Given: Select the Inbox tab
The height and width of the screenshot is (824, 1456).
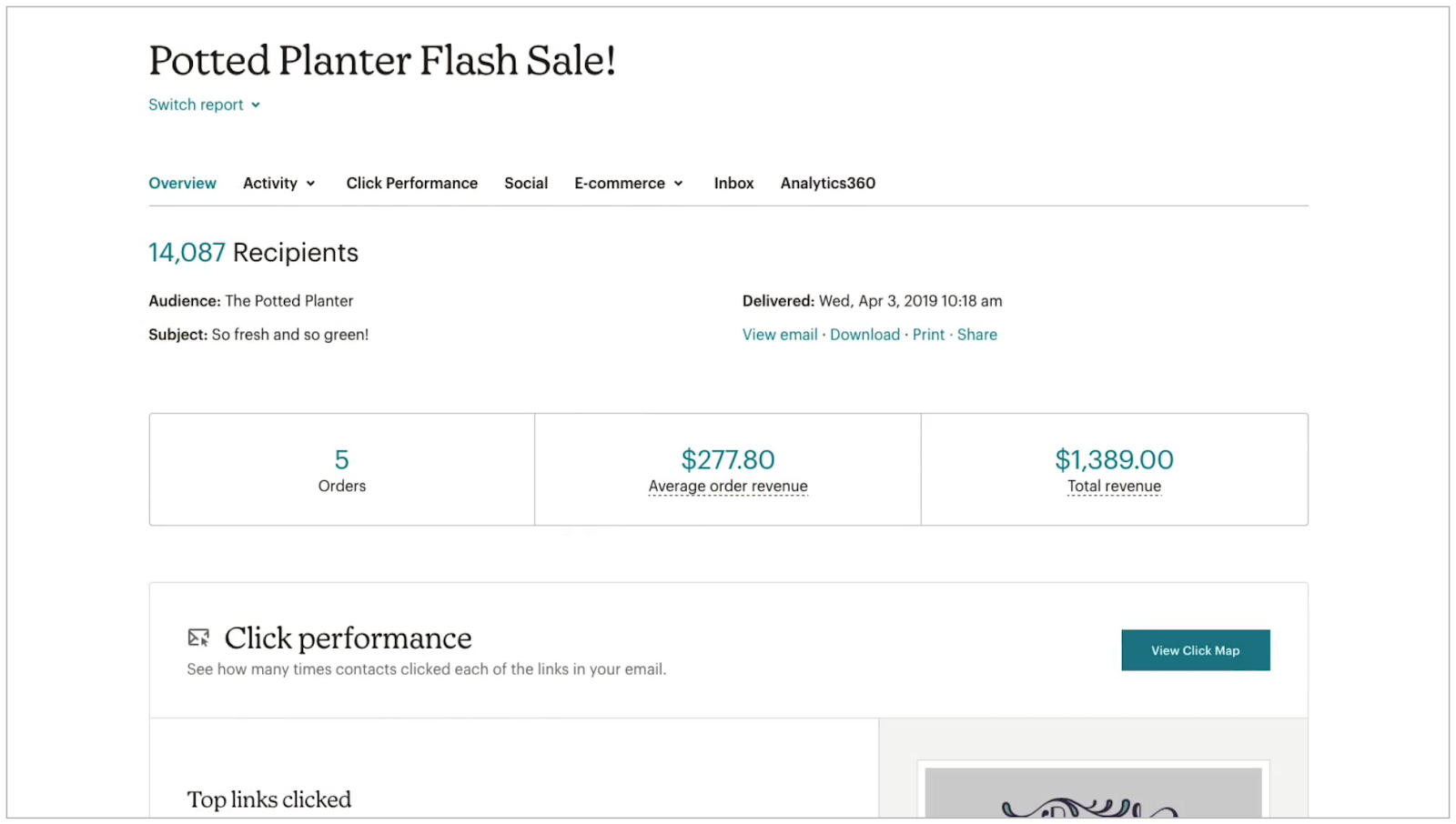Looking at the screenshot, I should [x=734, y=183].
